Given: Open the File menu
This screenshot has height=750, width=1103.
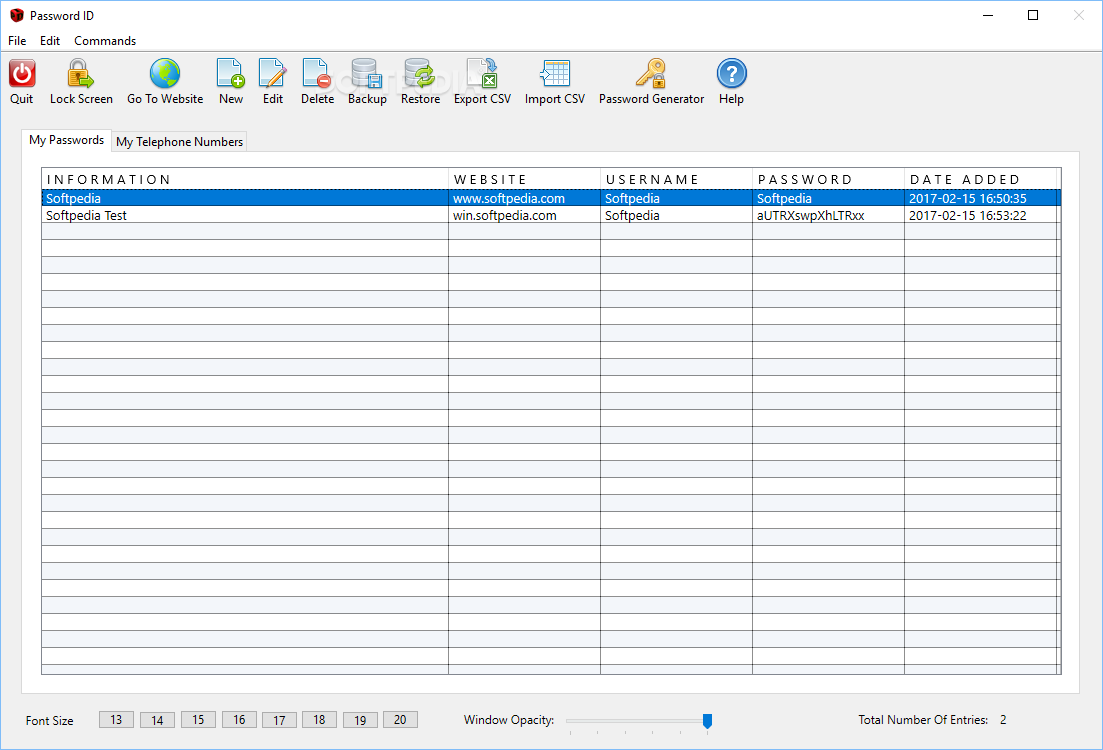Looking at the screenshot, I should (x=17, y=41).
